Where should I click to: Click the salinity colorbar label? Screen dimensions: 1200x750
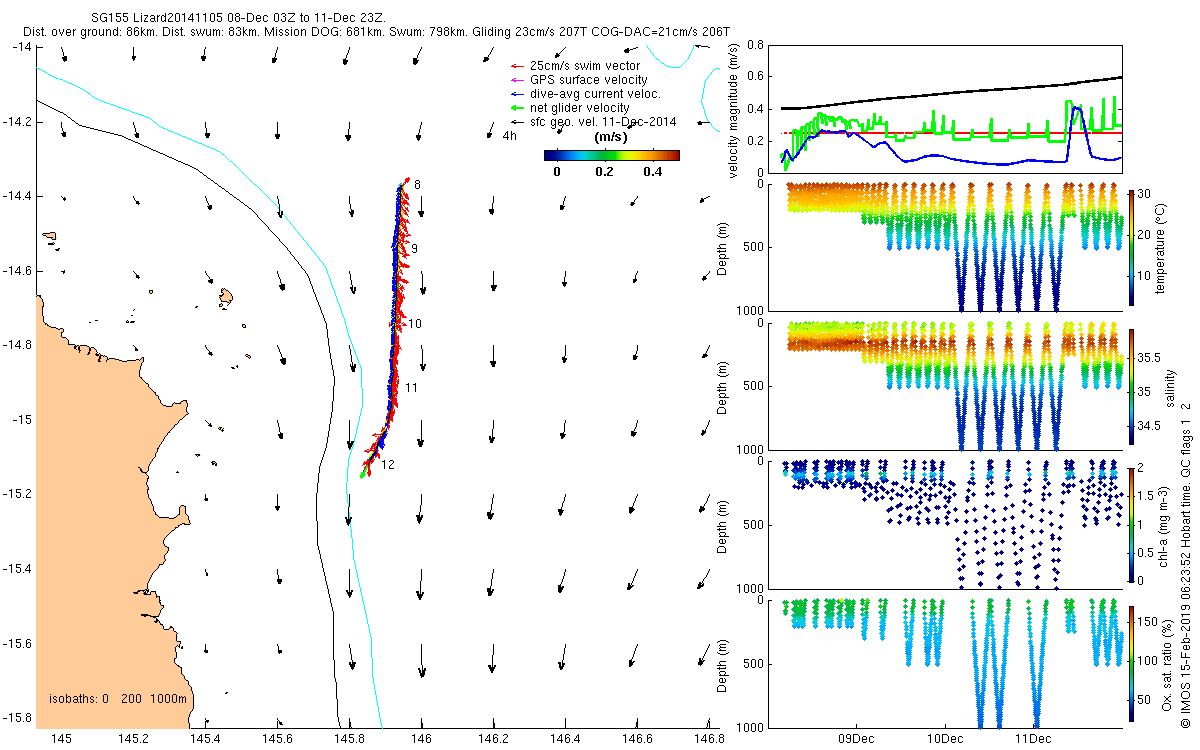pyautogui.click(x=1172, y=386)
